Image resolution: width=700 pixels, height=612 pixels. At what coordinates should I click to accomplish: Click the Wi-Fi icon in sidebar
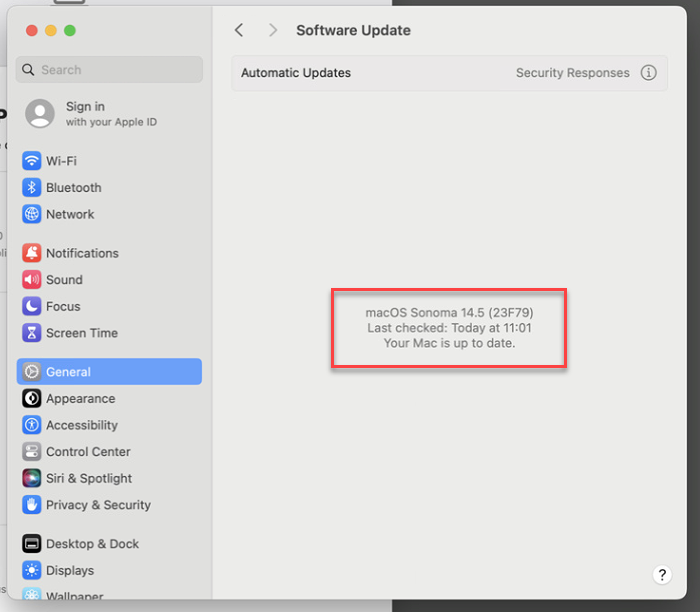click(x=32, y=161)
